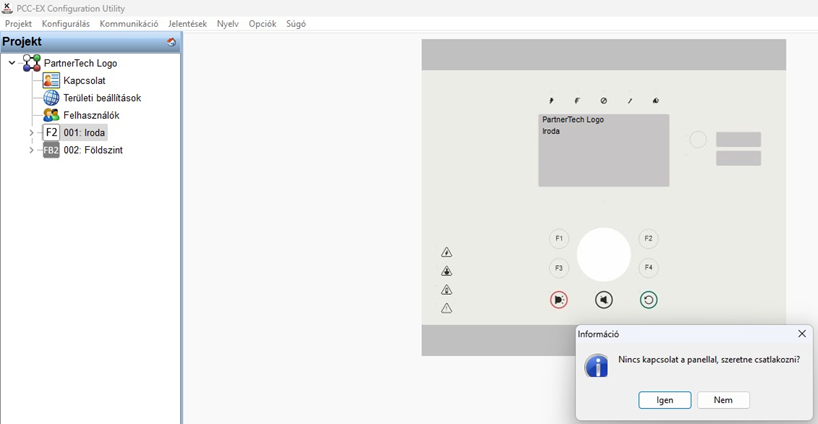Click the FB2 panel icon for Földszint
The width and height of the screenshot is (818, 424).
click(51, 150)
